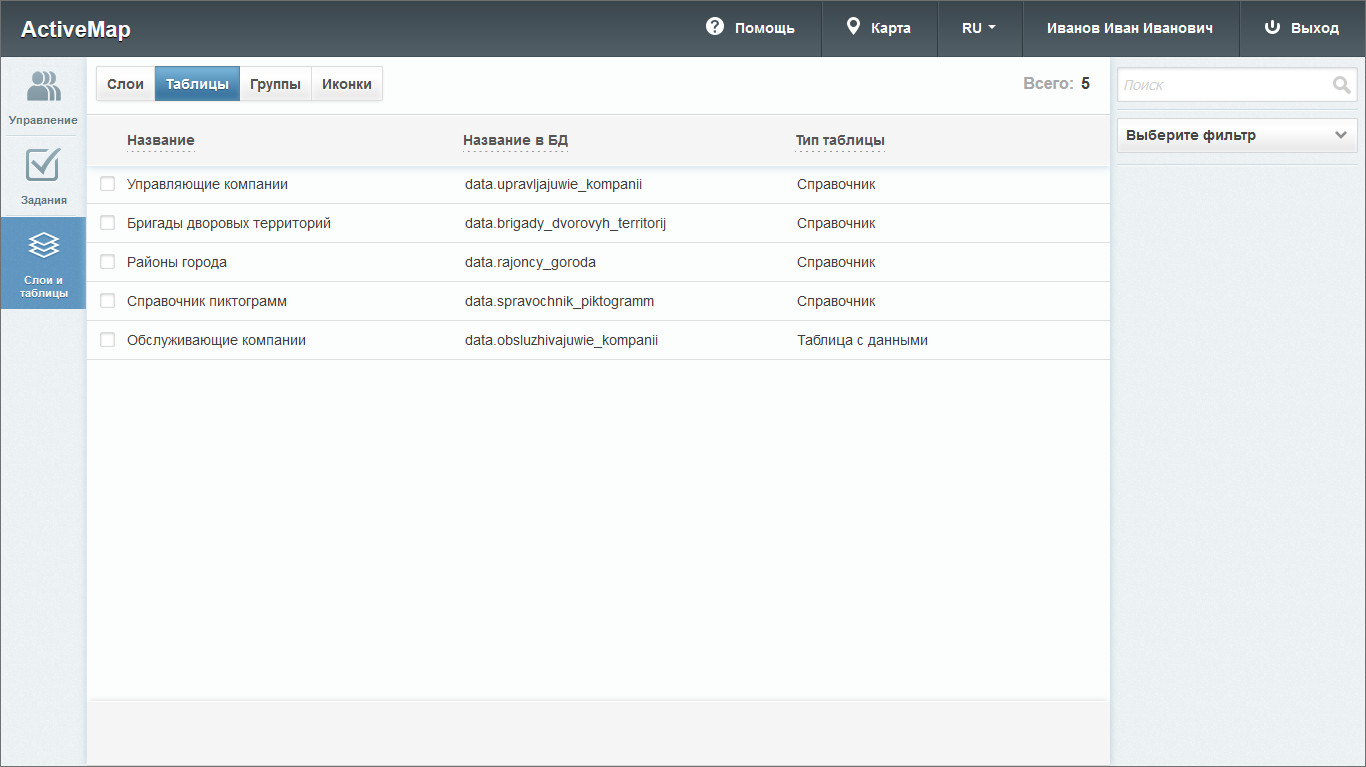Screen dimensions: 1366x767
Task: Tick checkbox for Управляющие компании
Action: [x=108, y=184]
